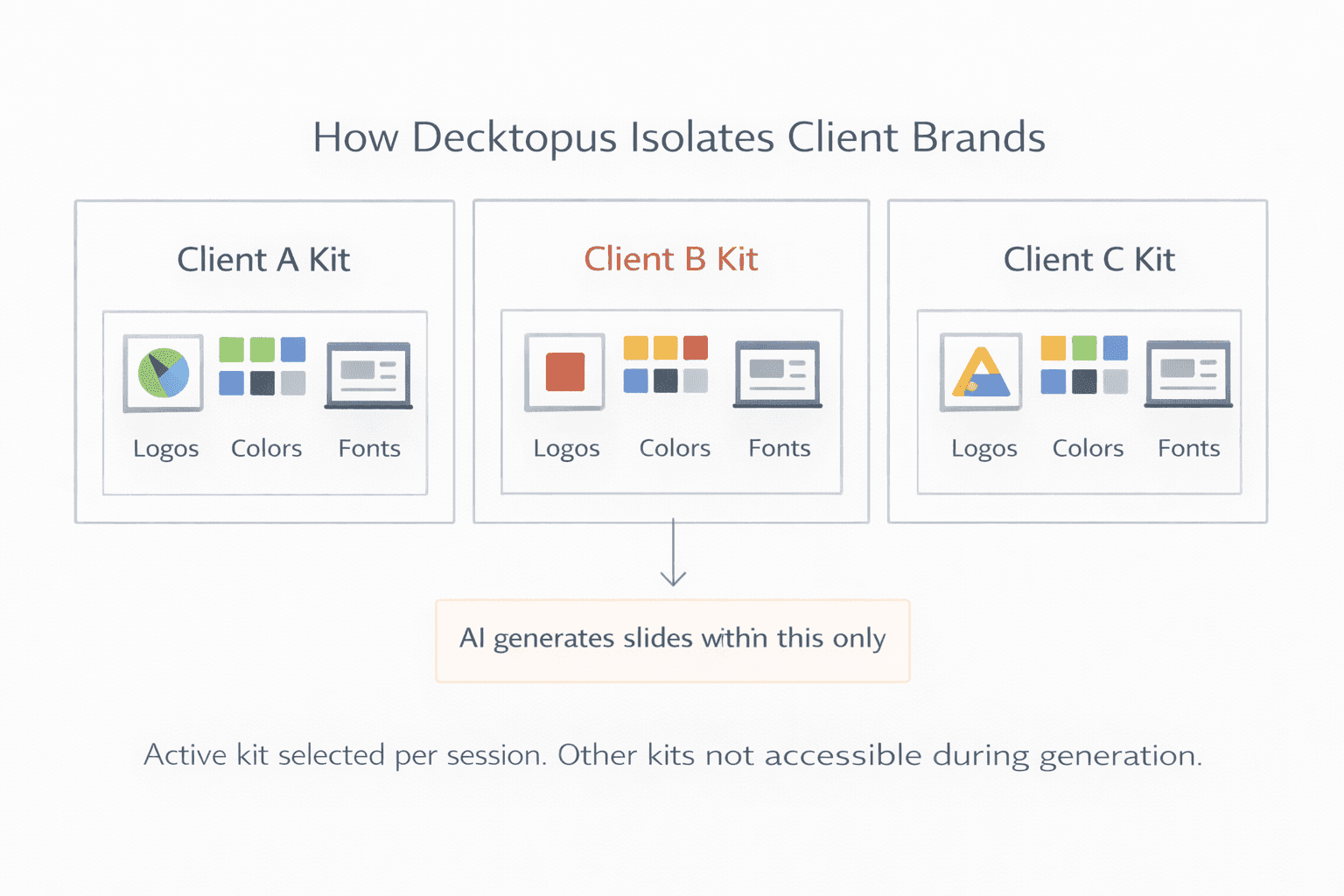This screenshot has height=896, width=1344.
Task: Click the 'Active kit selected per session' caption
Action: point(345,755)
